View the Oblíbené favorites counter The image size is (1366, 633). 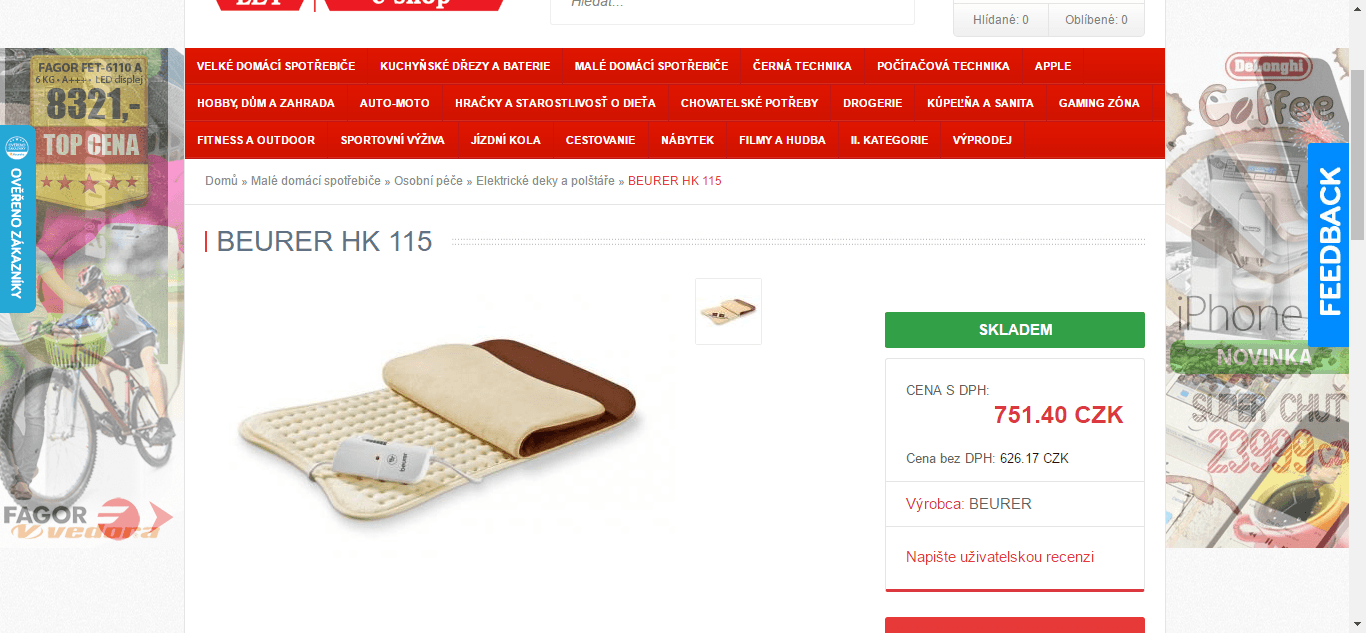pyautogui.click(x=1096, y=20)
